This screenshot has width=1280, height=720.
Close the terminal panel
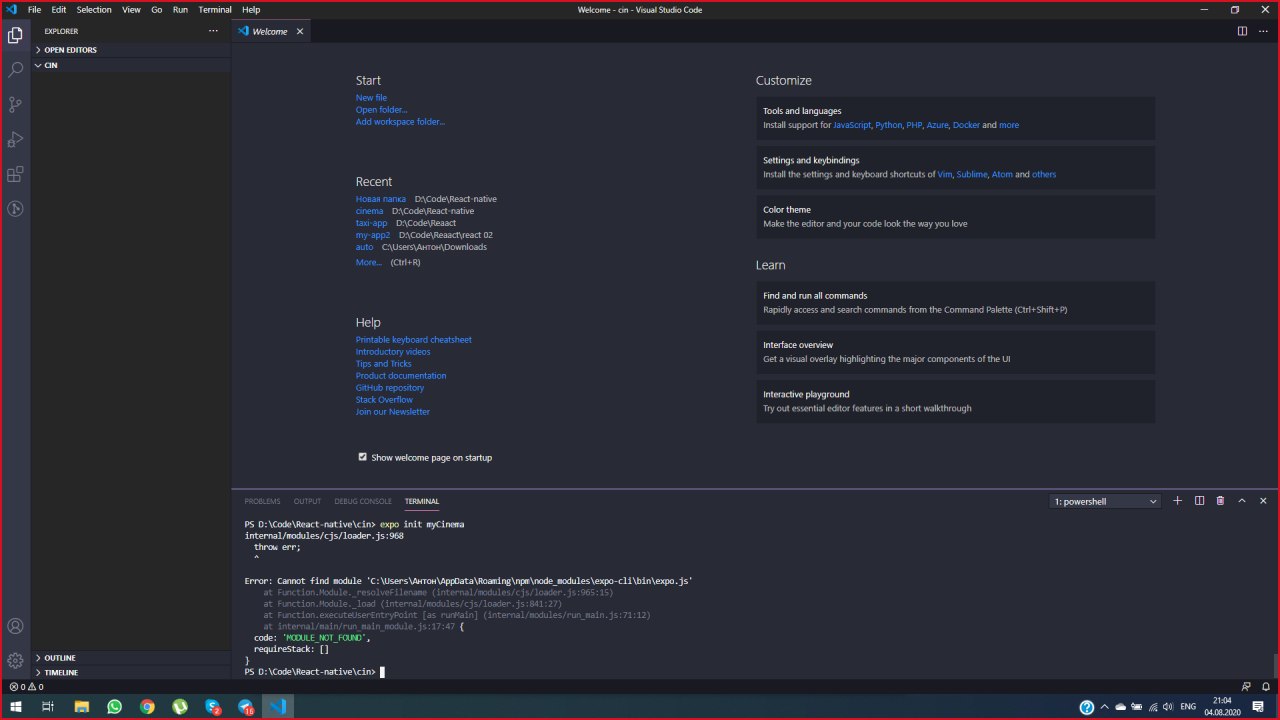[1263, 501]
